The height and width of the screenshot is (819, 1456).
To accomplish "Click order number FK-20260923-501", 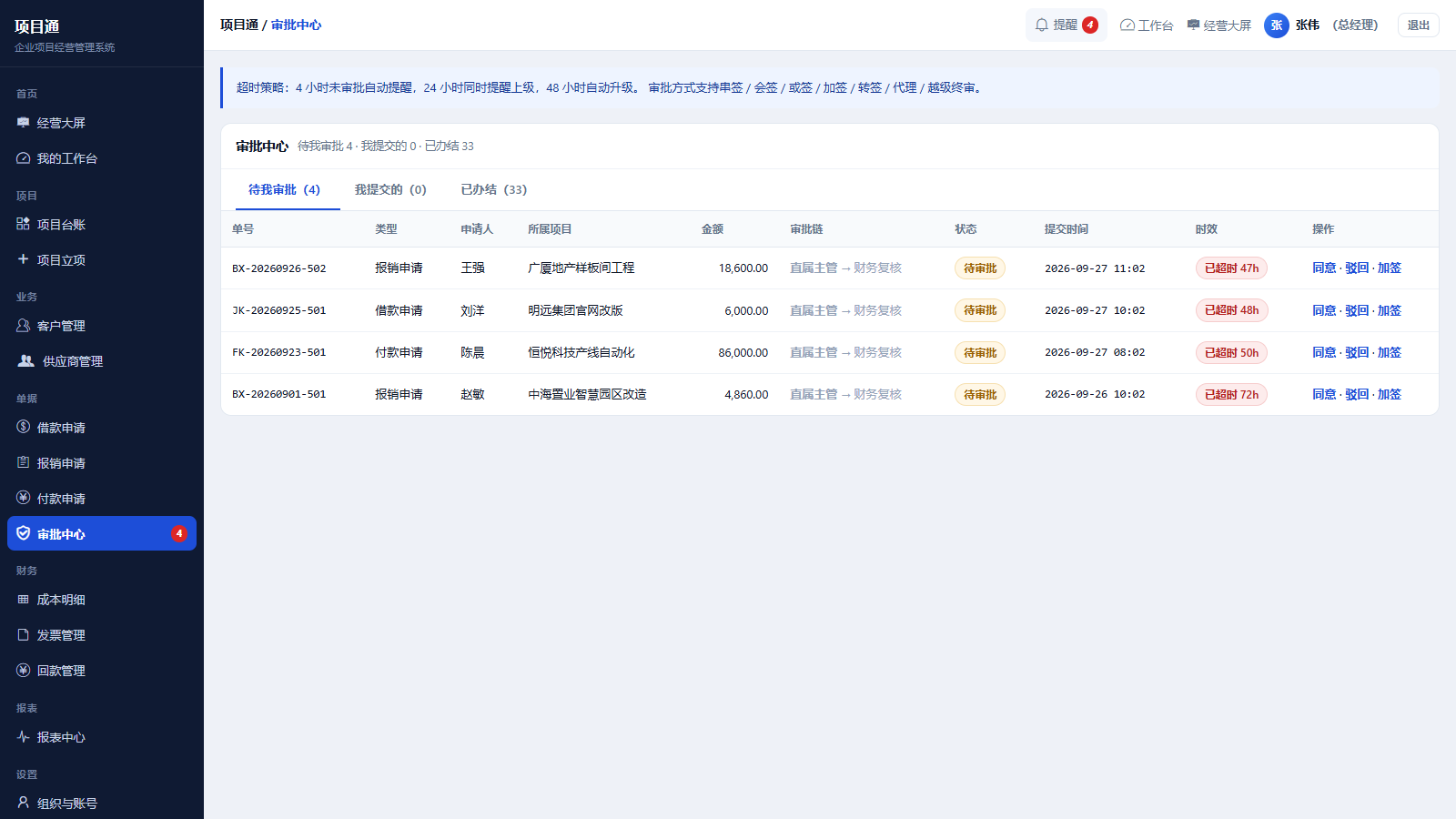I will tap(278, 353).
